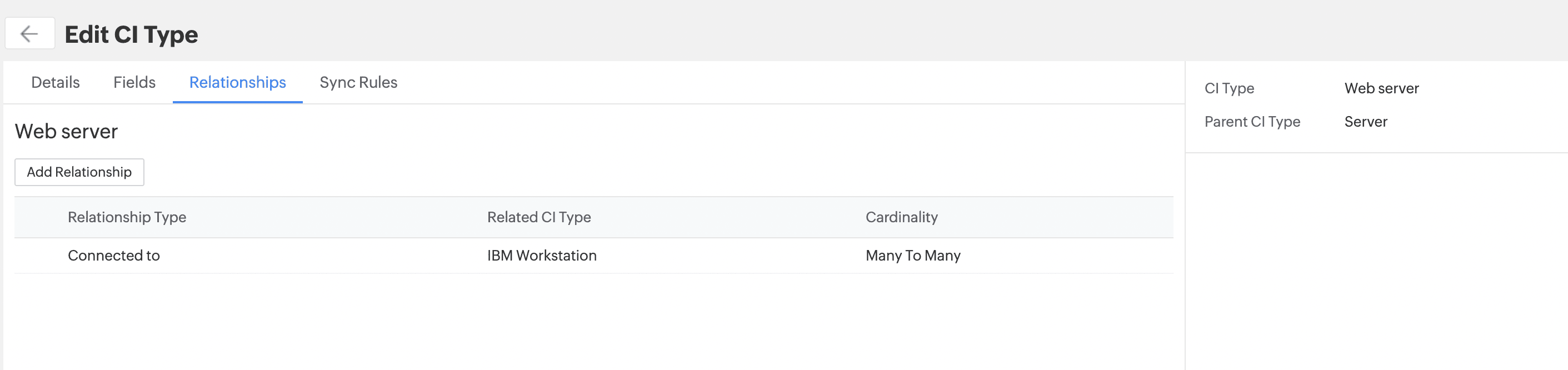Click the Relationship Type column header
1568x370 pixels.
coord(127,217)
